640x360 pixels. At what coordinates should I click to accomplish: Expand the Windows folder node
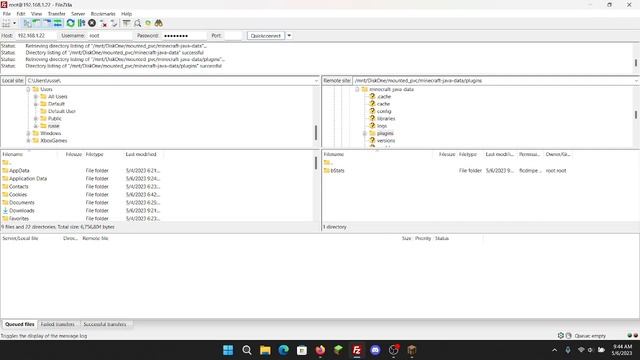tap(28, 133)
